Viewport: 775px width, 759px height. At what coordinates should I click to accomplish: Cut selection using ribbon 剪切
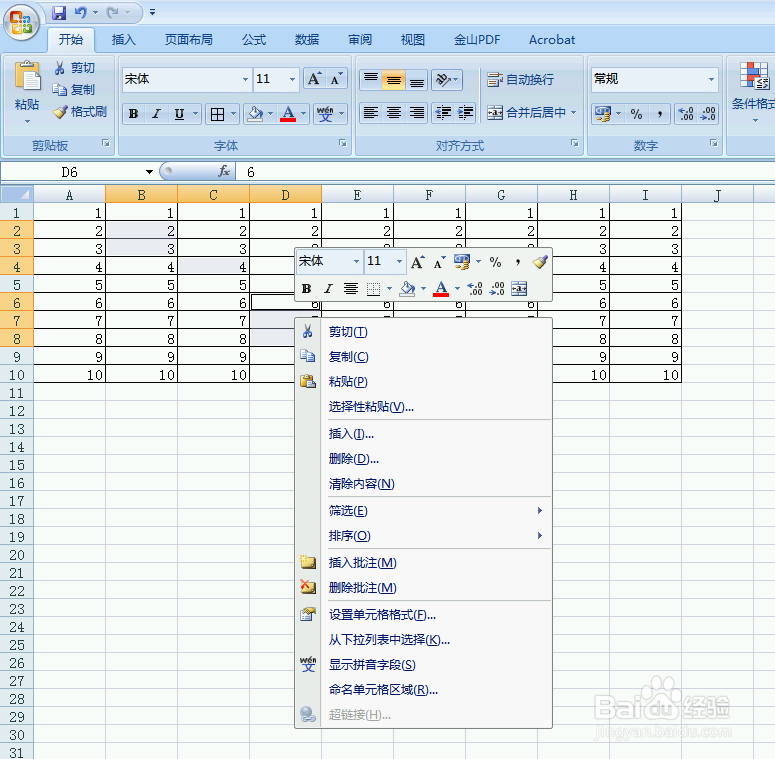(75, 68)
